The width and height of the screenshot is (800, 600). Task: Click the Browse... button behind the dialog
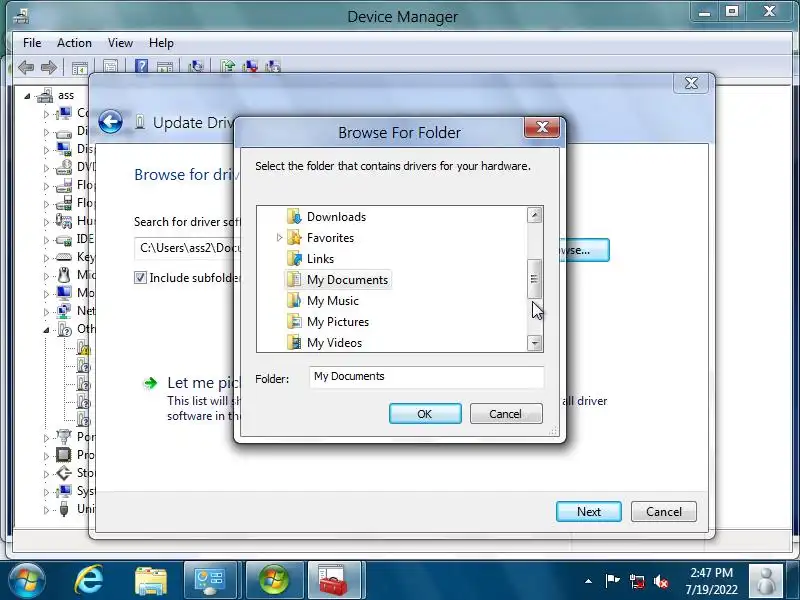587,250
